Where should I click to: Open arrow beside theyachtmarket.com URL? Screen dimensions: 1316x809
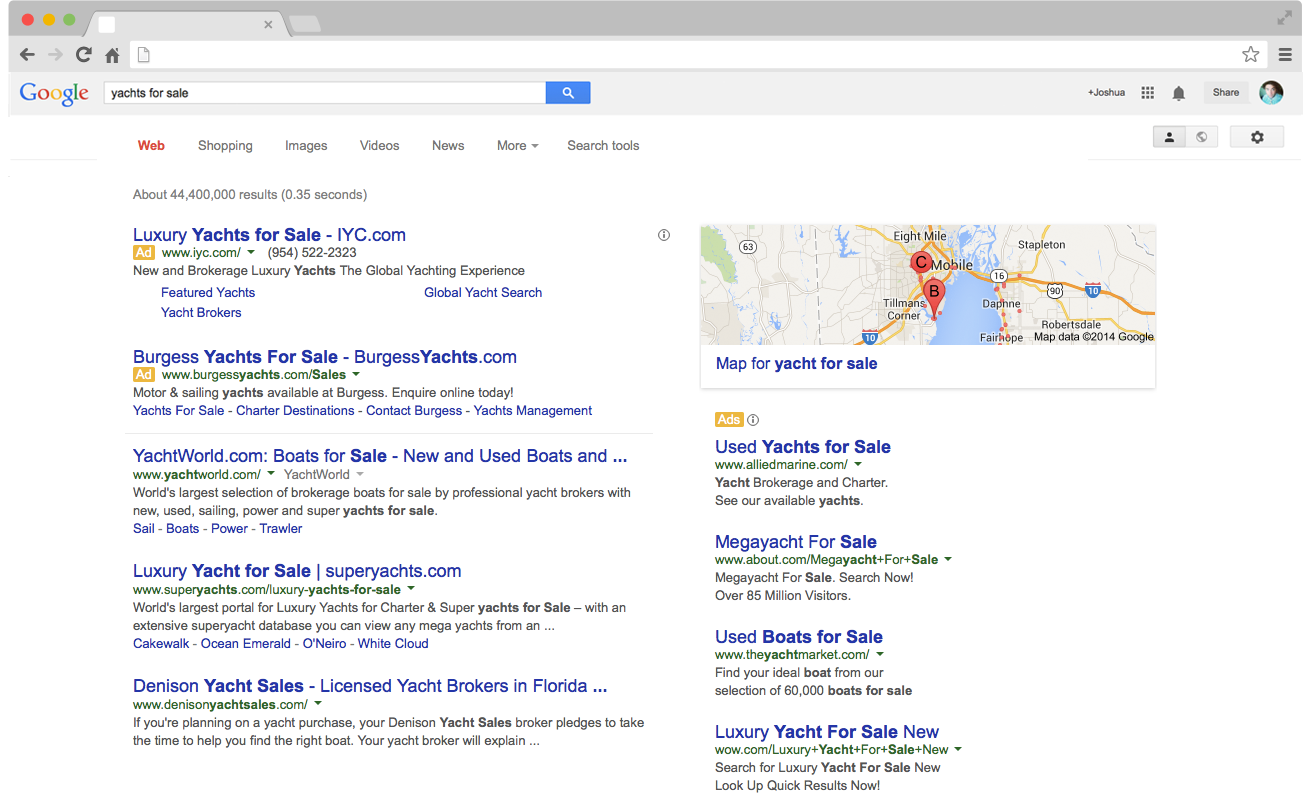(880, 654)
